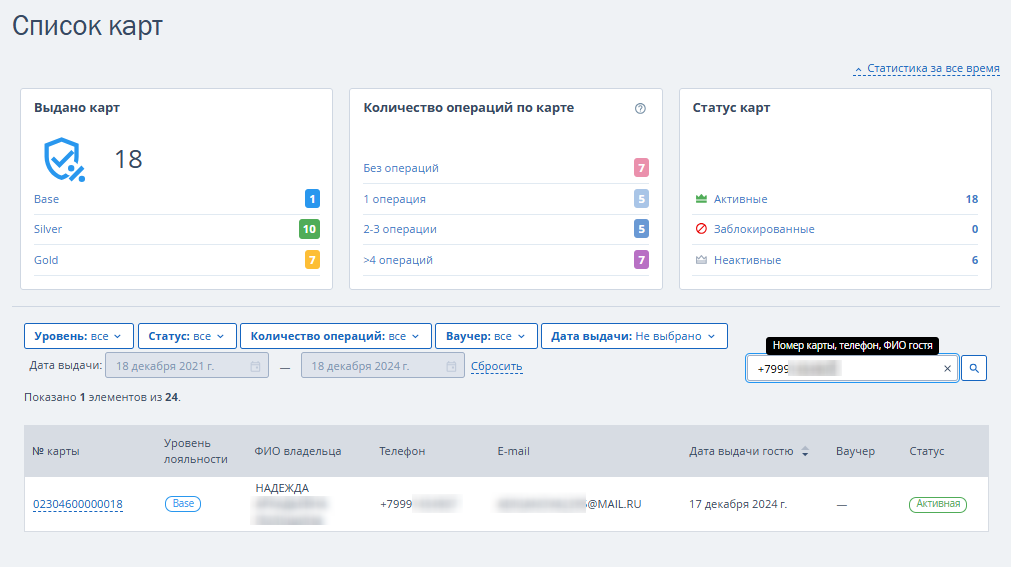Open help icon for operations count

(x=640, y=108)
